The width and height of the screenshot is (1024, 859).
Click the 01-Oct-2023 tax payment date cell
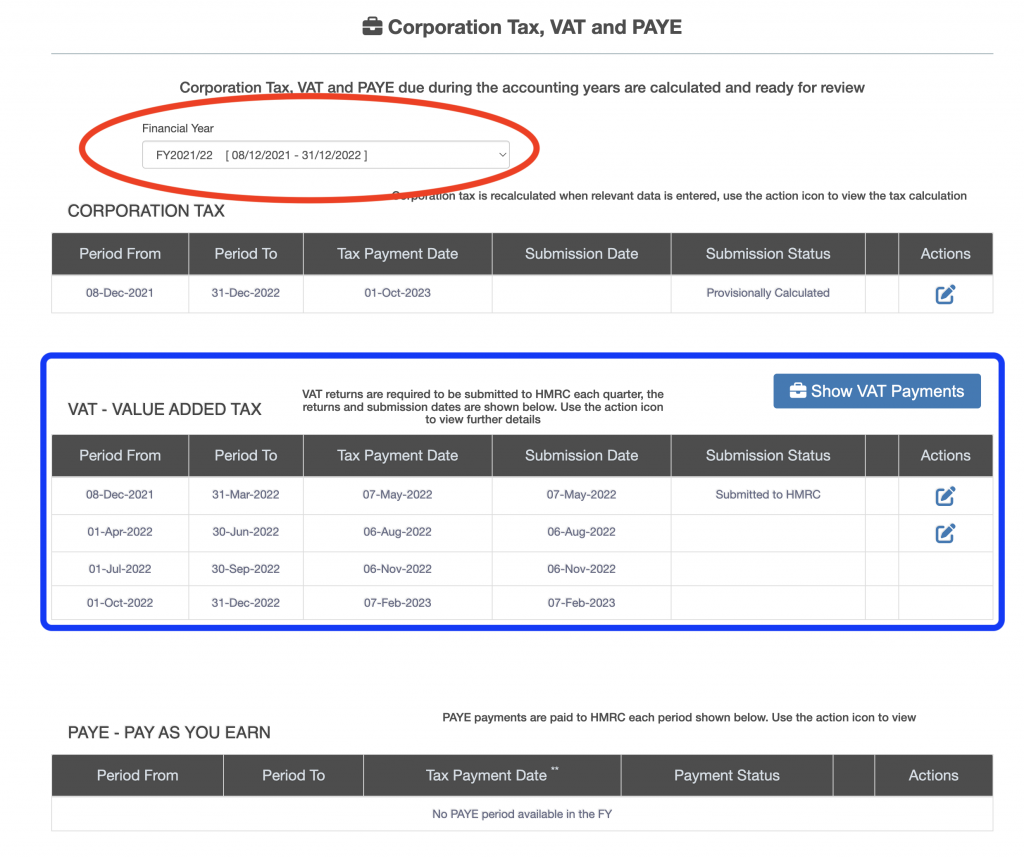coord(397,293)
